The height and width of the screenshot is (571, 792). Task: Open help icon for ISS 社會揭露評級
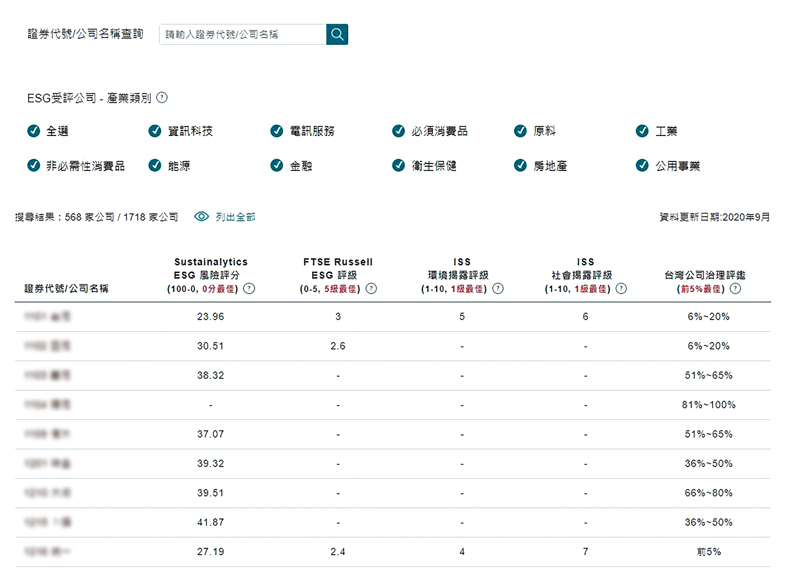(621, 289)
